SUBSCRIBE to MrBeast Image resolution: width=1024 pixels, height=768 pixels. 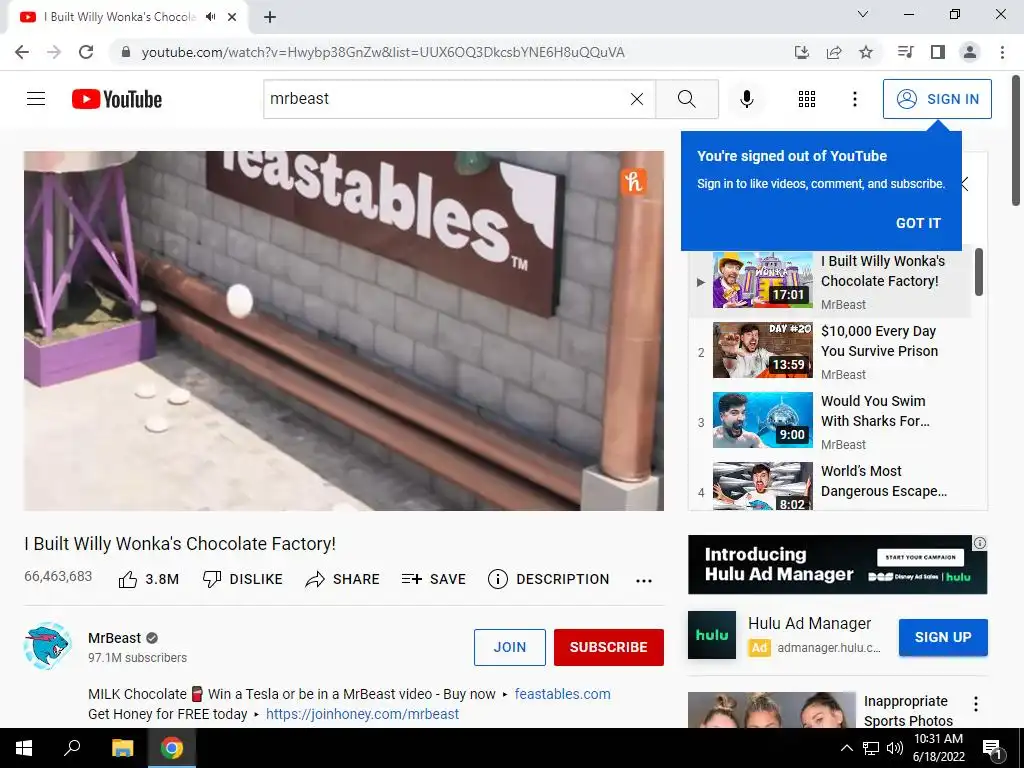[x=608, y=647]
